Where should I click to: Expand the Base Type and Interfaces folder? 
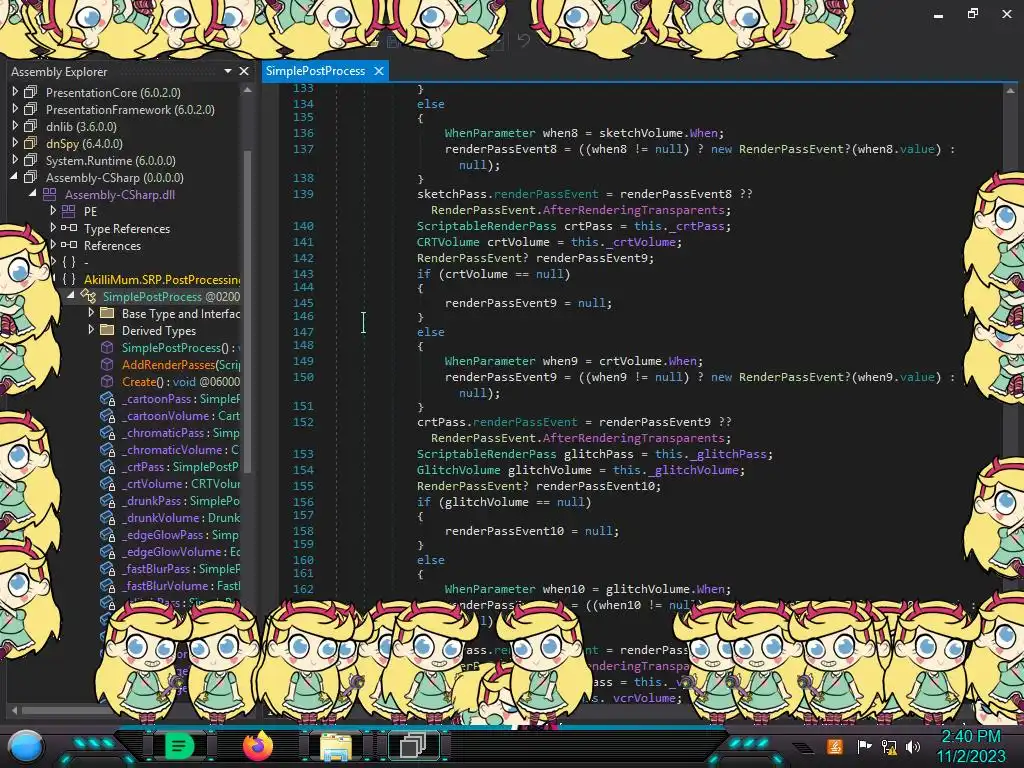(x=91, y=313)
